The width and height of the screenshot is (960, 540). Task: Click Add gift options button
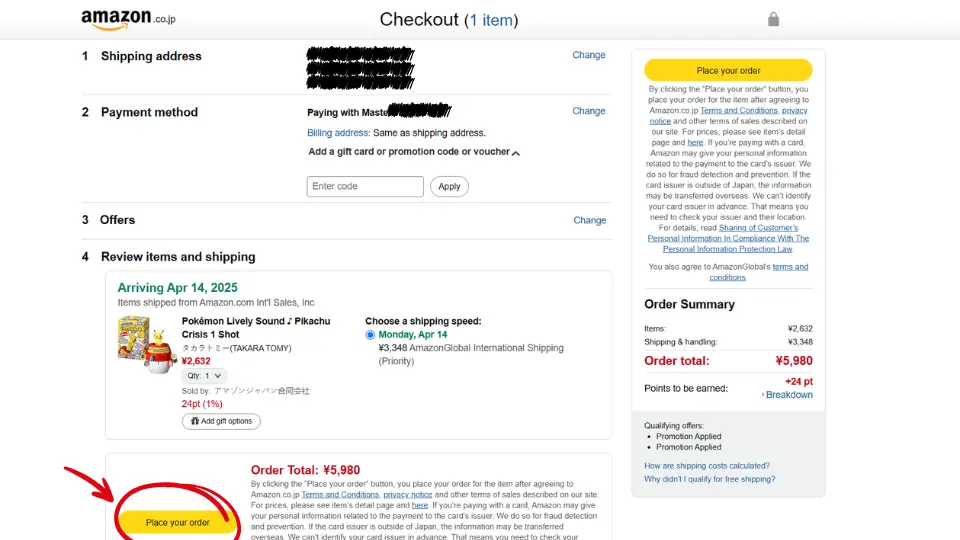pos(221,421)
